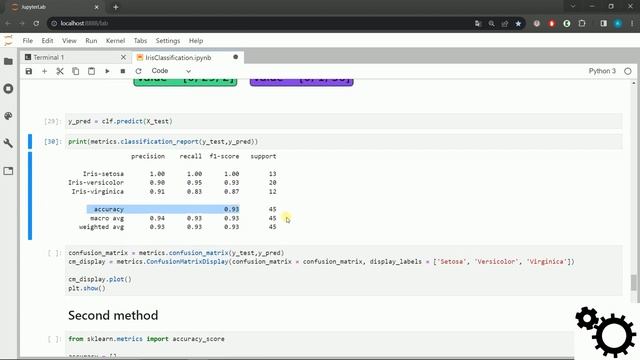
Task: Save the notebook with the floppy disk icon
Action: (29, 71)
